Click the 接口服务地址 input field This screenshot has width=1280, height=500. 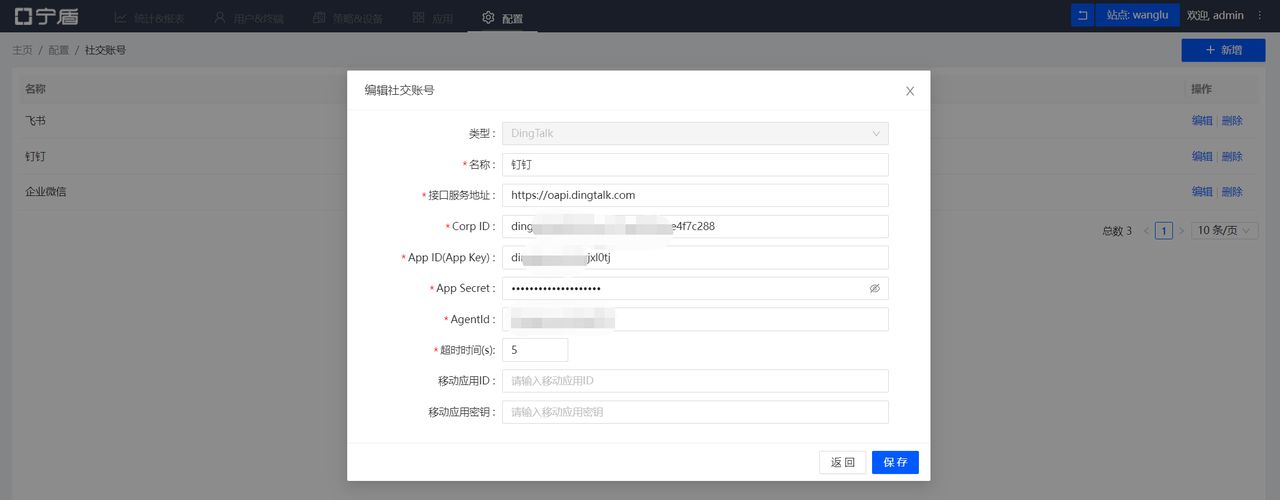[695, 195]
